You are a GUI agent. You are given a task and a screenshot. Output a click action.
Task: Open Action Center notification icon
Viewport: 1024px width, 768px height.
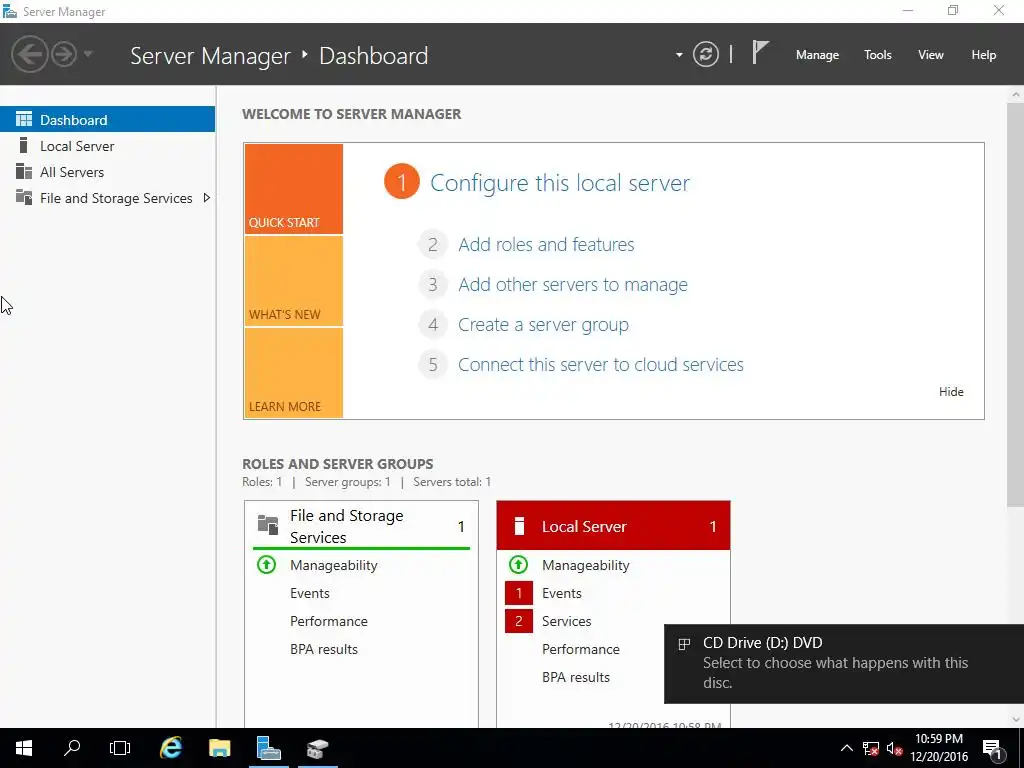[x=992, y=749]
